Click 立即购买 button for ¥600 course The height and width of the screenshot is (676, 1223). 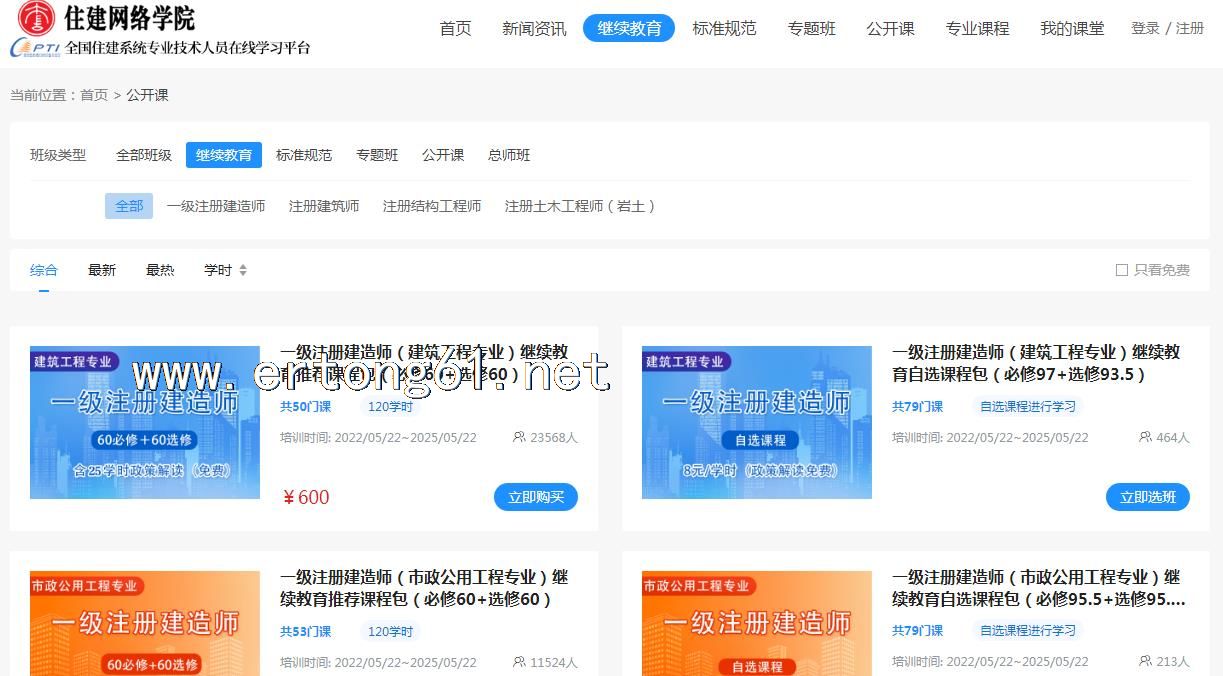click(x=536, y=497)
